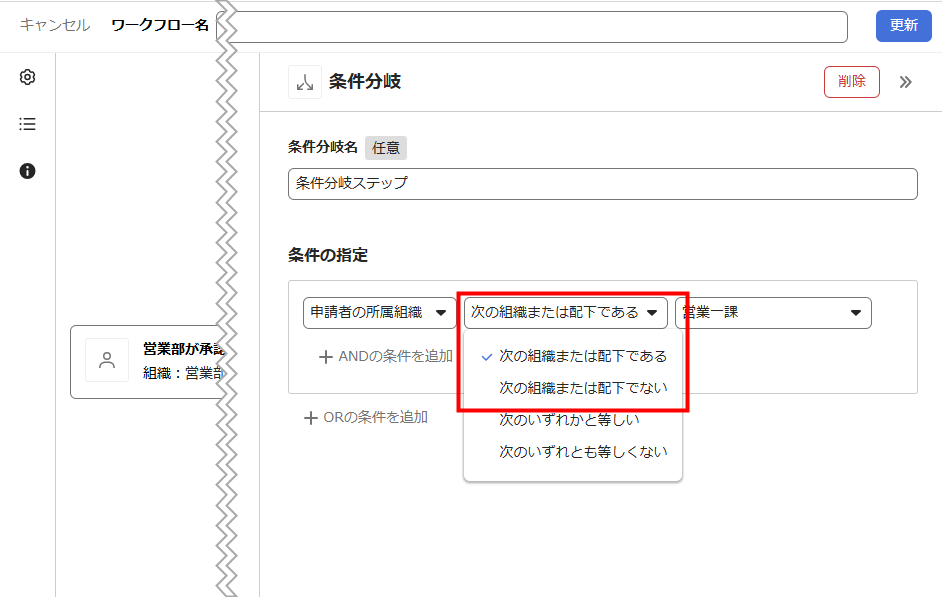Click plus icon to add ANDの条件

325,356
